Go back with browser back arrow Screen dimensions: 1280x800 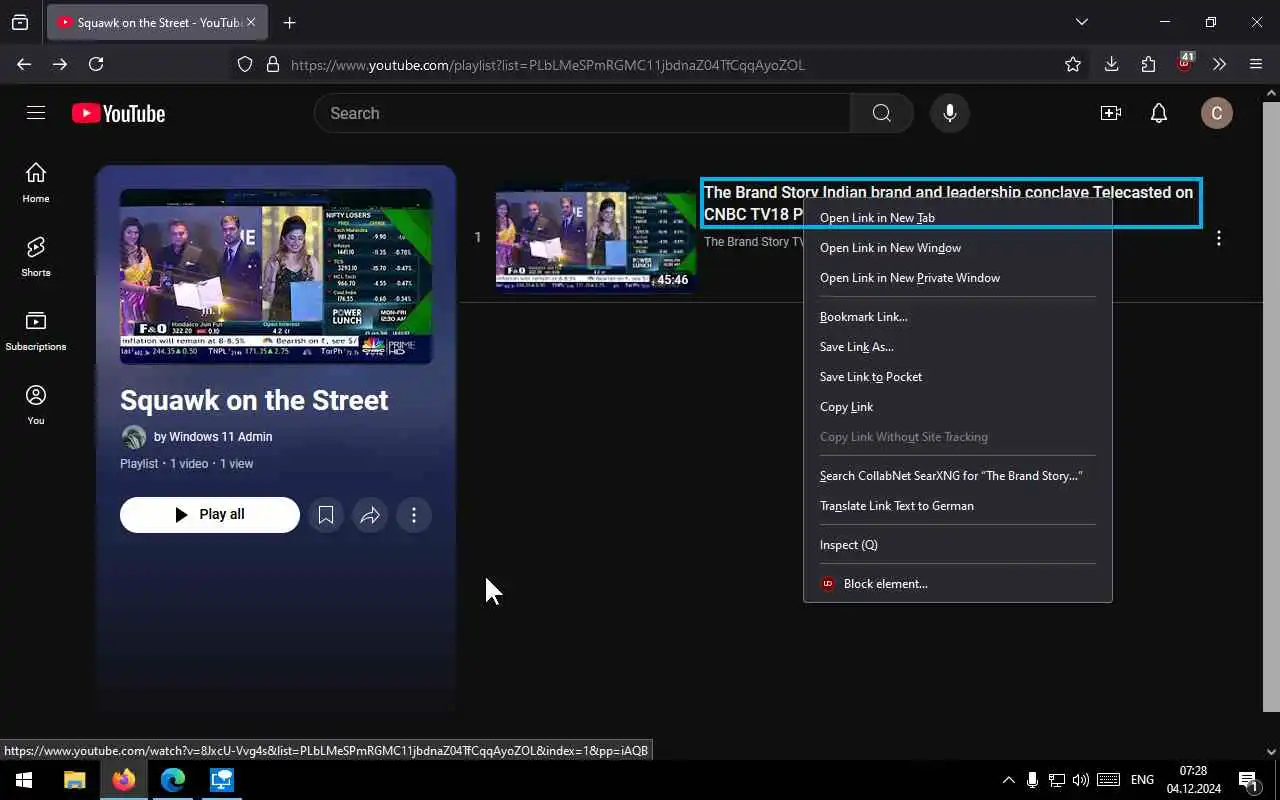[24, 64]
